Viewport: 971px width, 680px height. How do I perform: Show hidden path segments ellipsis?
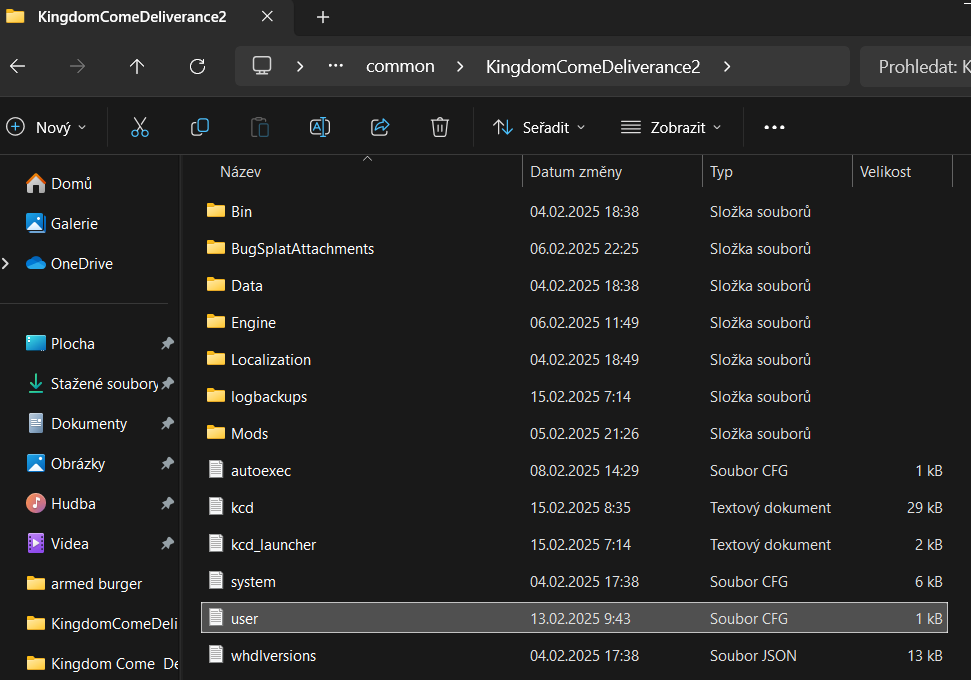click(x=336, y=66)
